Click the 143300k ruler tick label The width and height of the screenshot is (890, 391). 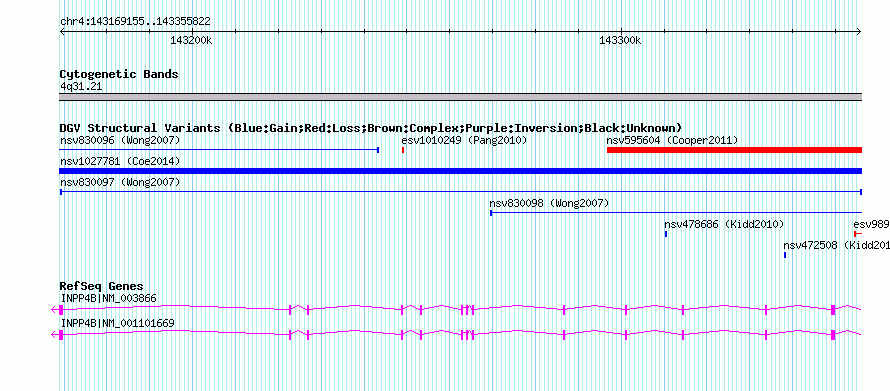pyautogui.click(x=620, y=40)
